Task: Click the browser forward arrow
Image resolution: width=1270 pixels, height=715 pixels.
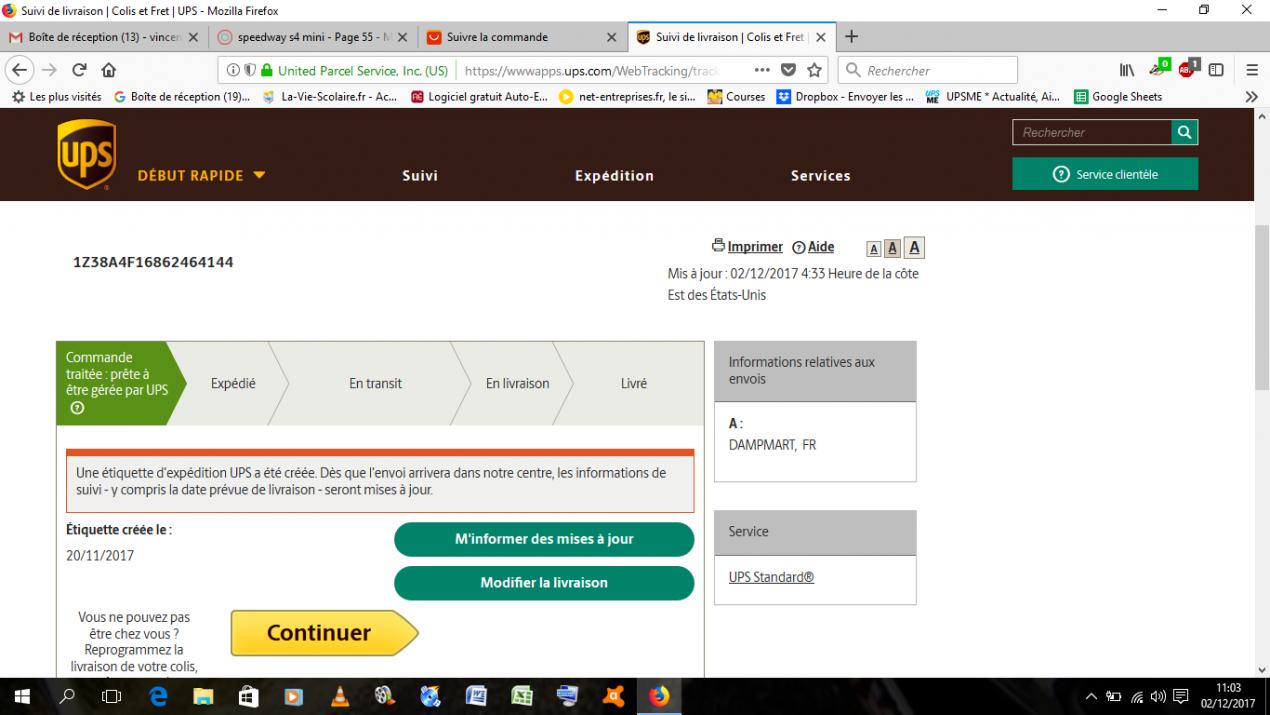Action: (49, 70)
